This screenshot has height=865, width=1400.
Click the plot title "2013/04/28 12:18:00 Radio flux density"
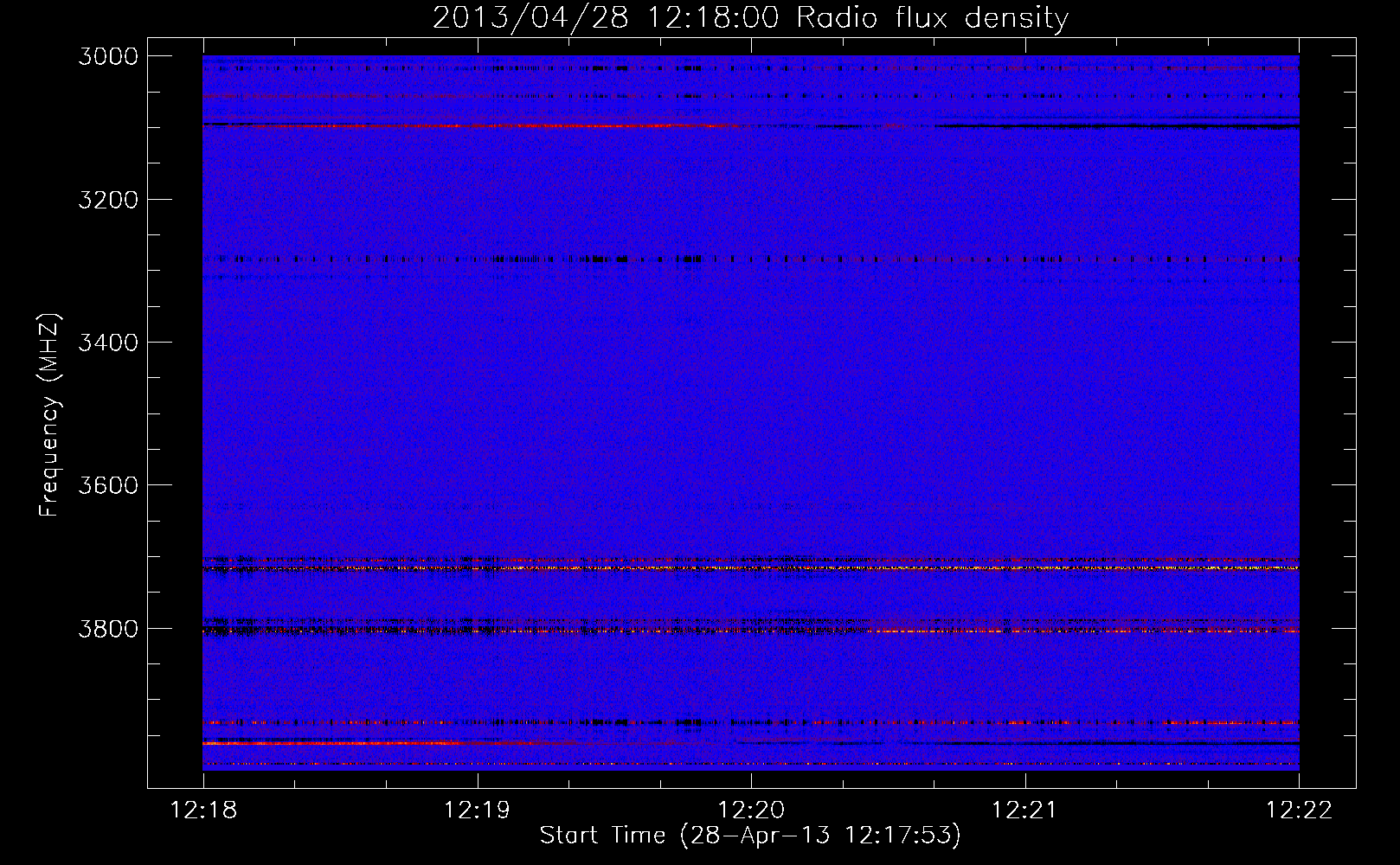750,18
